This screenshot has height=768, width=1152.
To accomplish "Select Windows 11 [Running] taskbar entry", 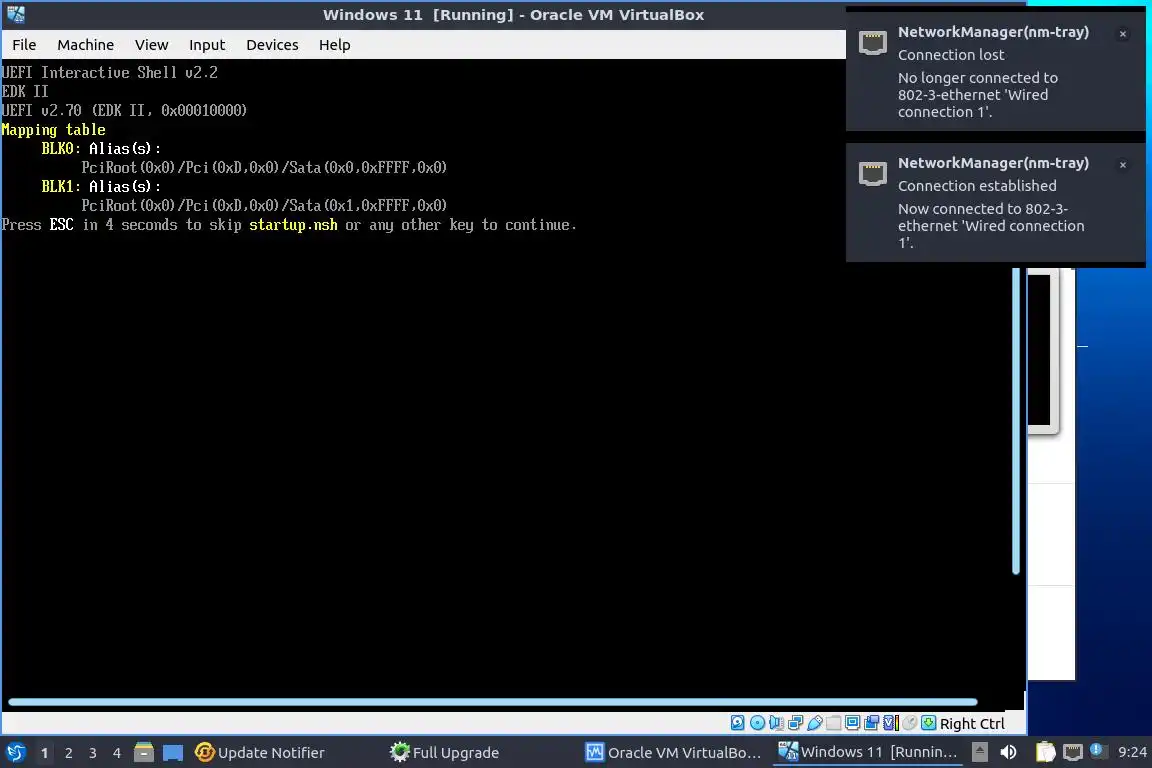I will 868,752.
